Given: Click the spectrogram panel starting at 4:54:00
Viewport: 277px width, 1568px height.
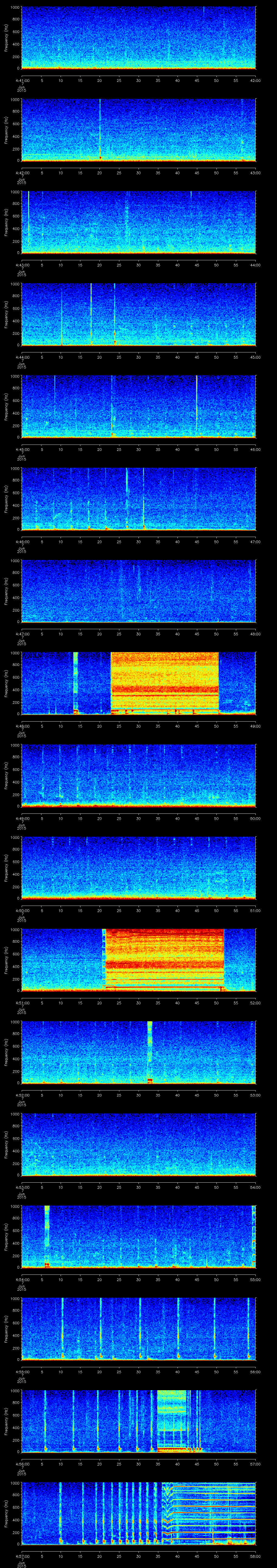Looking at the screenshot, I should (138, 1237).
